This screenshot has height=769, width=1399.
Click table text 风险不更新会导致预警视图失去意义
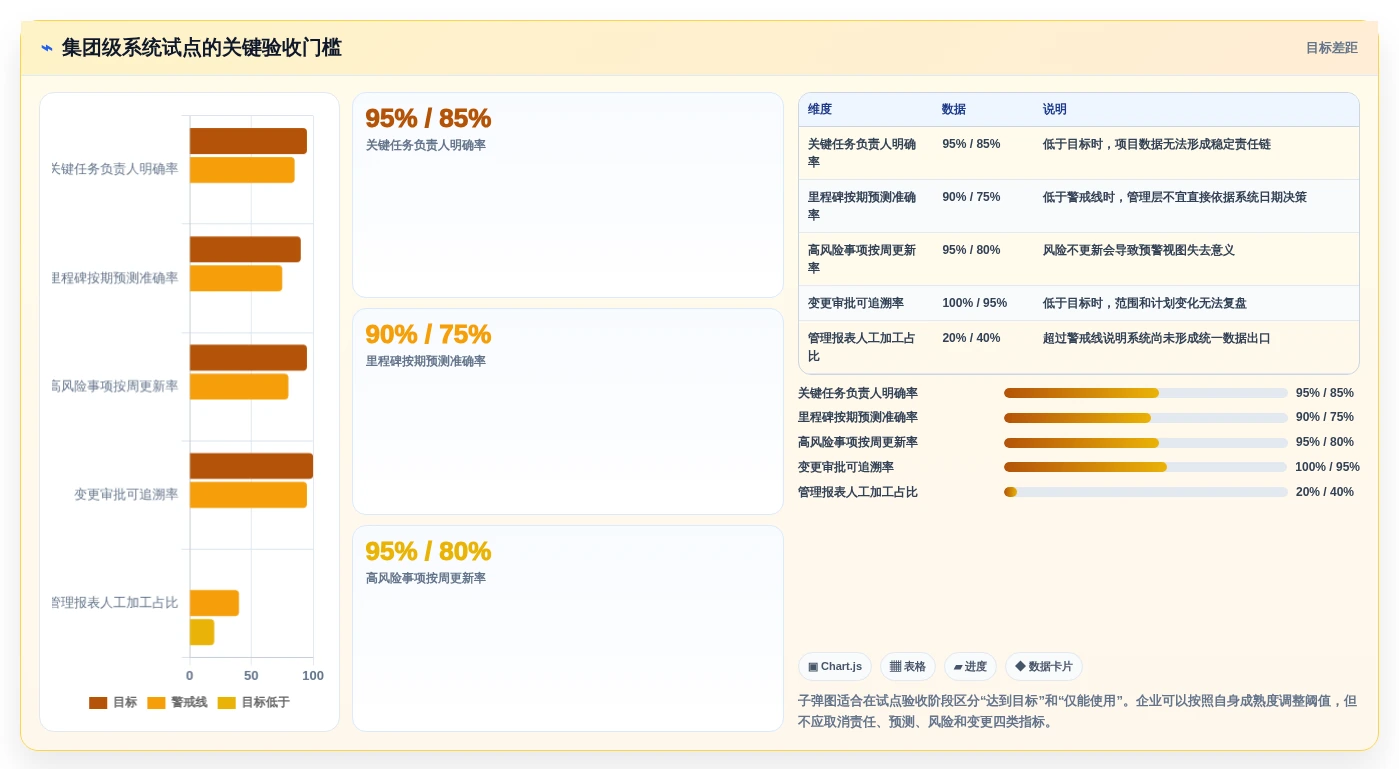(1139, 250)
